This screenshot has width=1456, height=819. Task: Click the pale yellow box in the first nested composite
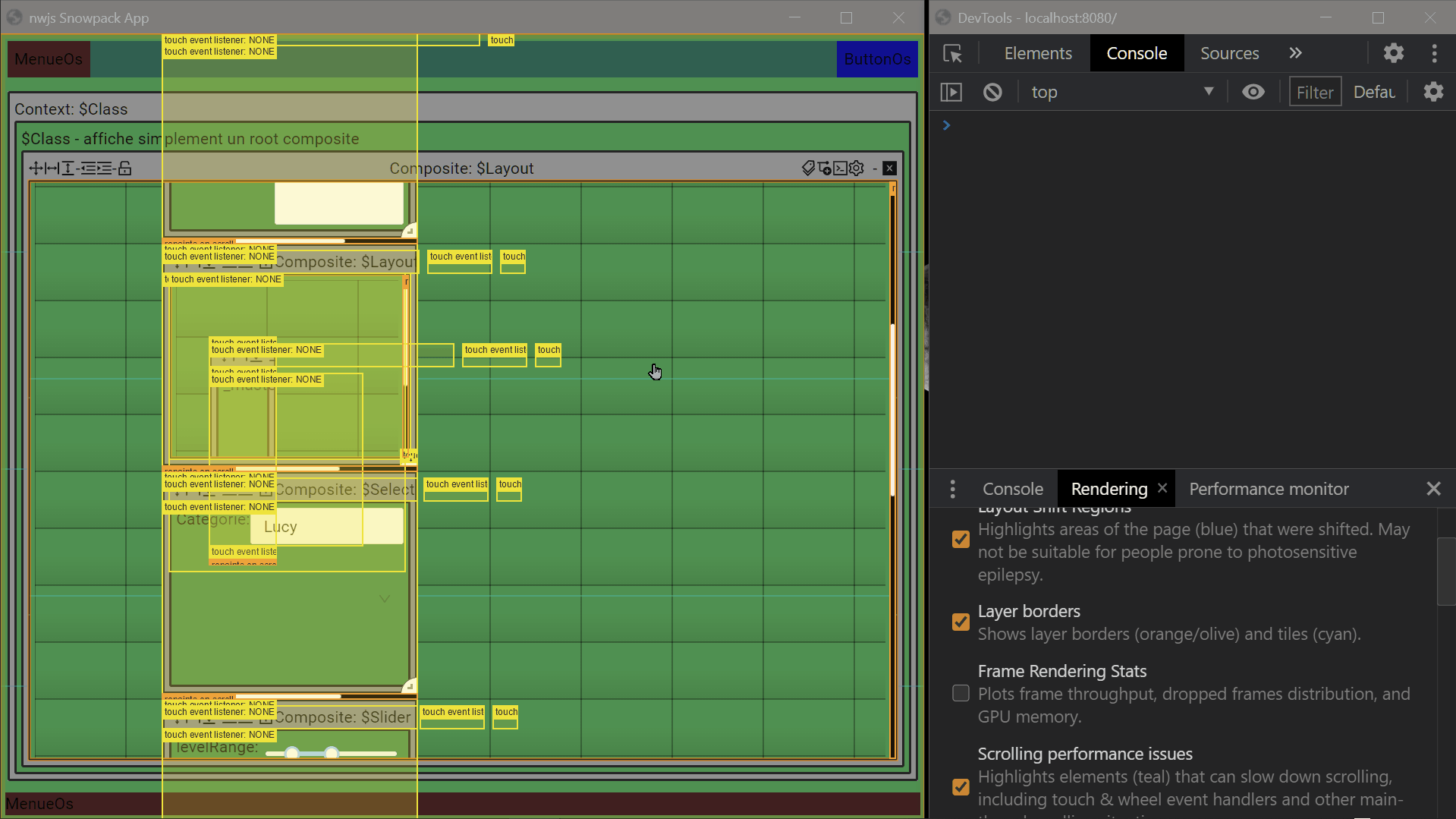339,203
